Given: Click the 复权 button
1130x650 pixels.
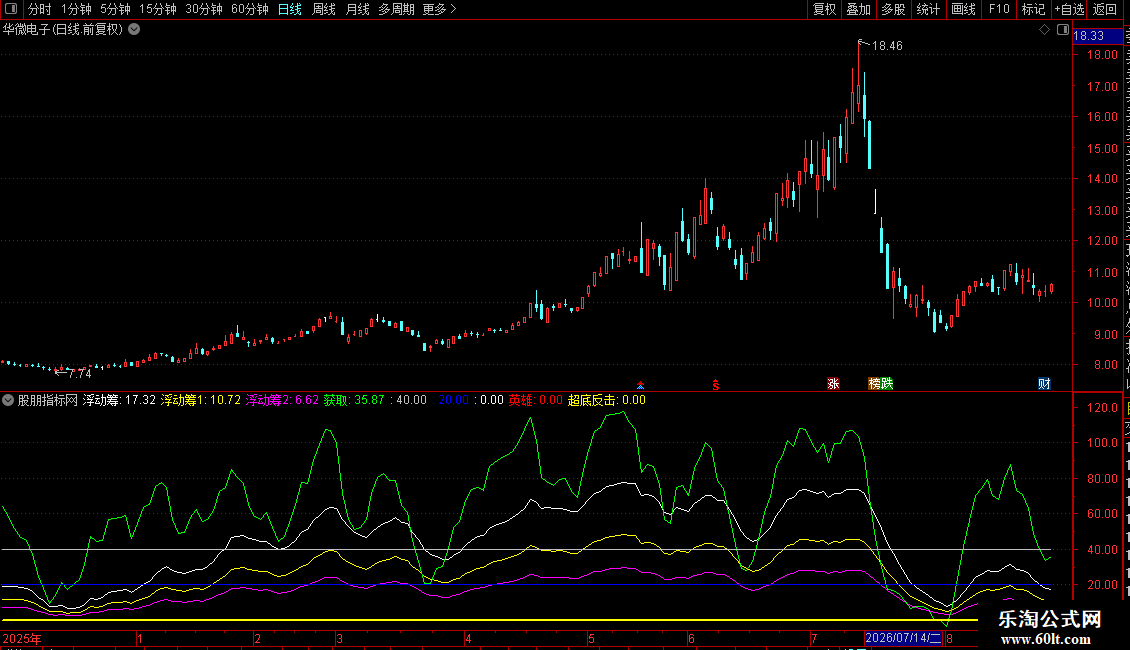Looking at the screenshot, I should point(824,9).
